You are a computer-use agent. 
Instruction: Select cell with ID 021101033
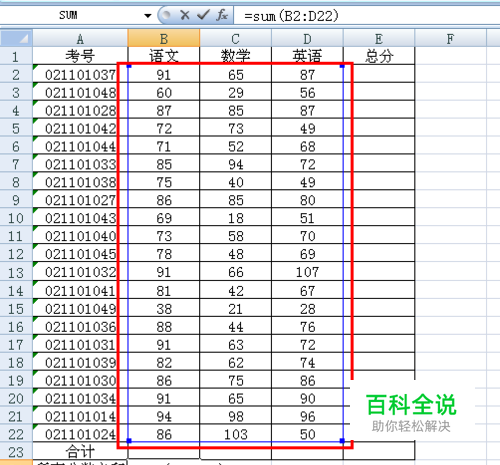coord(80,164)
